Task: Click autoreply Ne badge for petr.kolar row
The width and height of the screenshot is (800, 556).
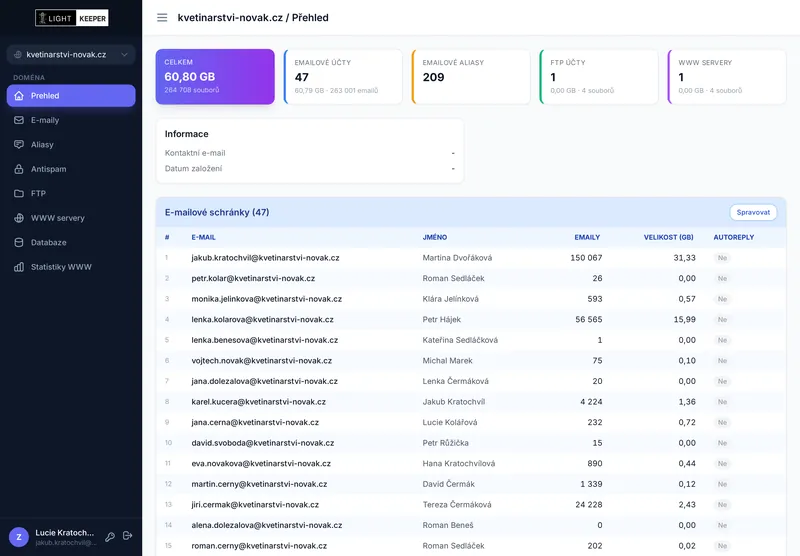Action: [x=722, y=279]
